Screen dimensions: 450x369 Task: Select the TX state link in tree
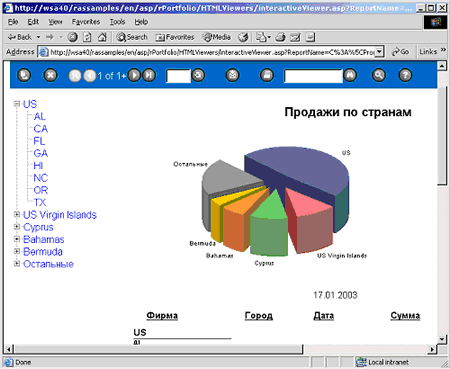(x=40, y=202)
